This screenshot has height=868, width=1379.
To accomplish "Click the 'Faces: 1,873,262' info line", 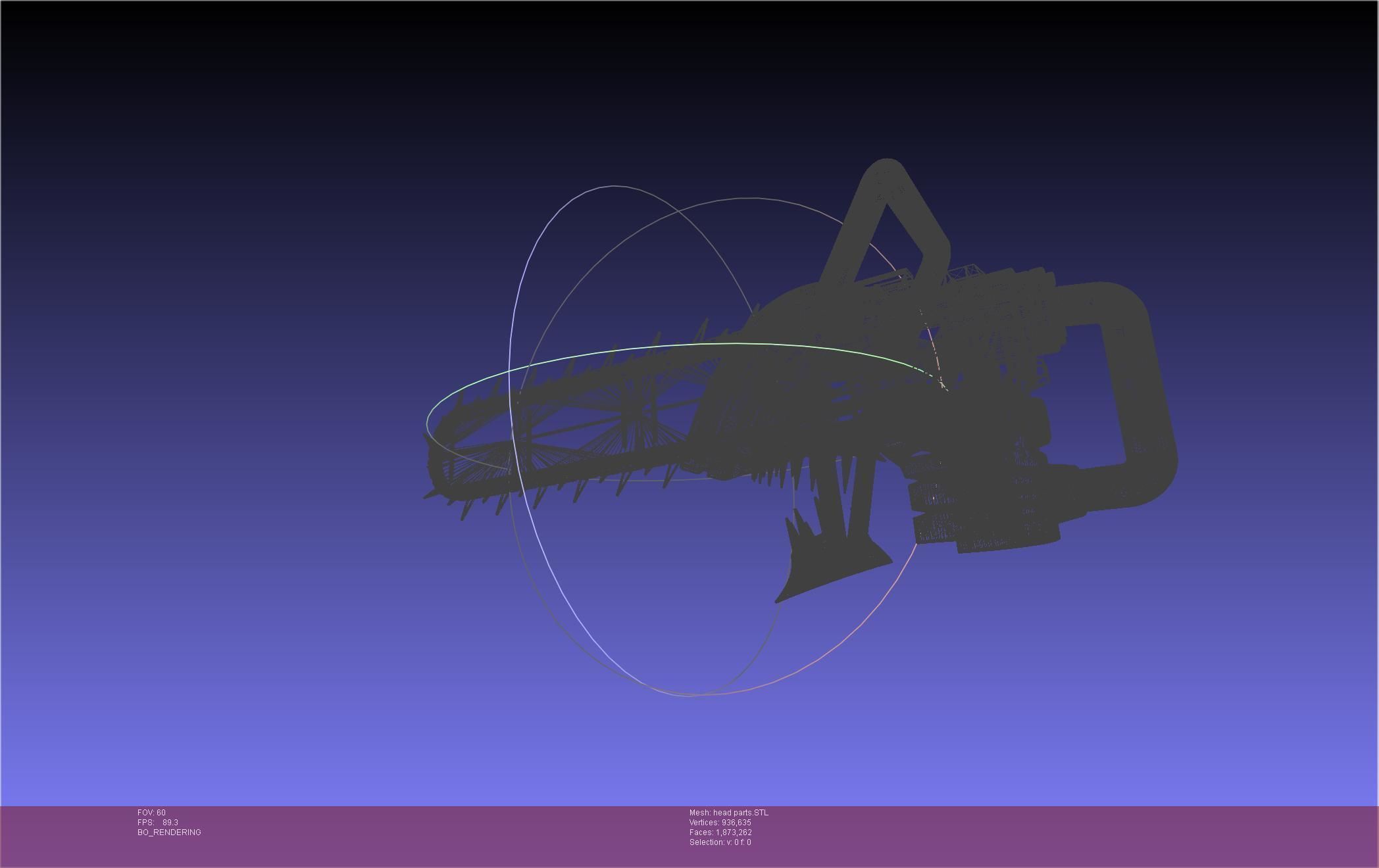I will coord(720,832).
